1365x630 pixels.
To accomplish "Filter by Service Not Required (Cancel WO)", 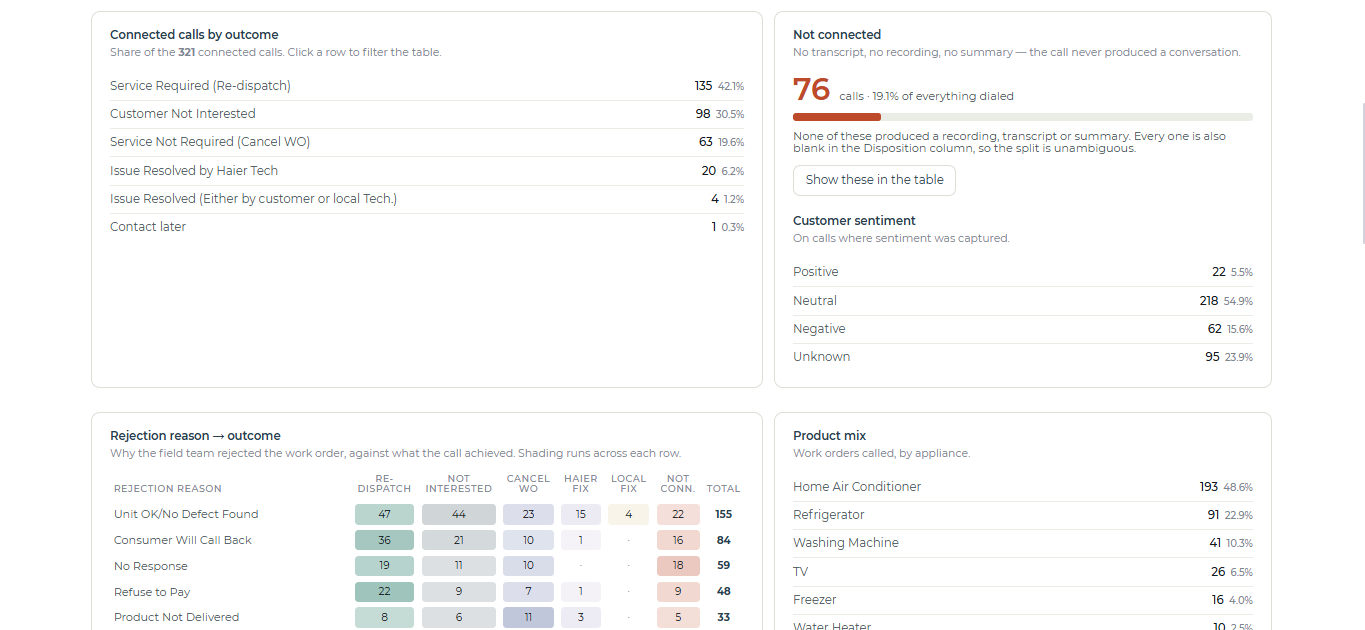I will [427, 142].
